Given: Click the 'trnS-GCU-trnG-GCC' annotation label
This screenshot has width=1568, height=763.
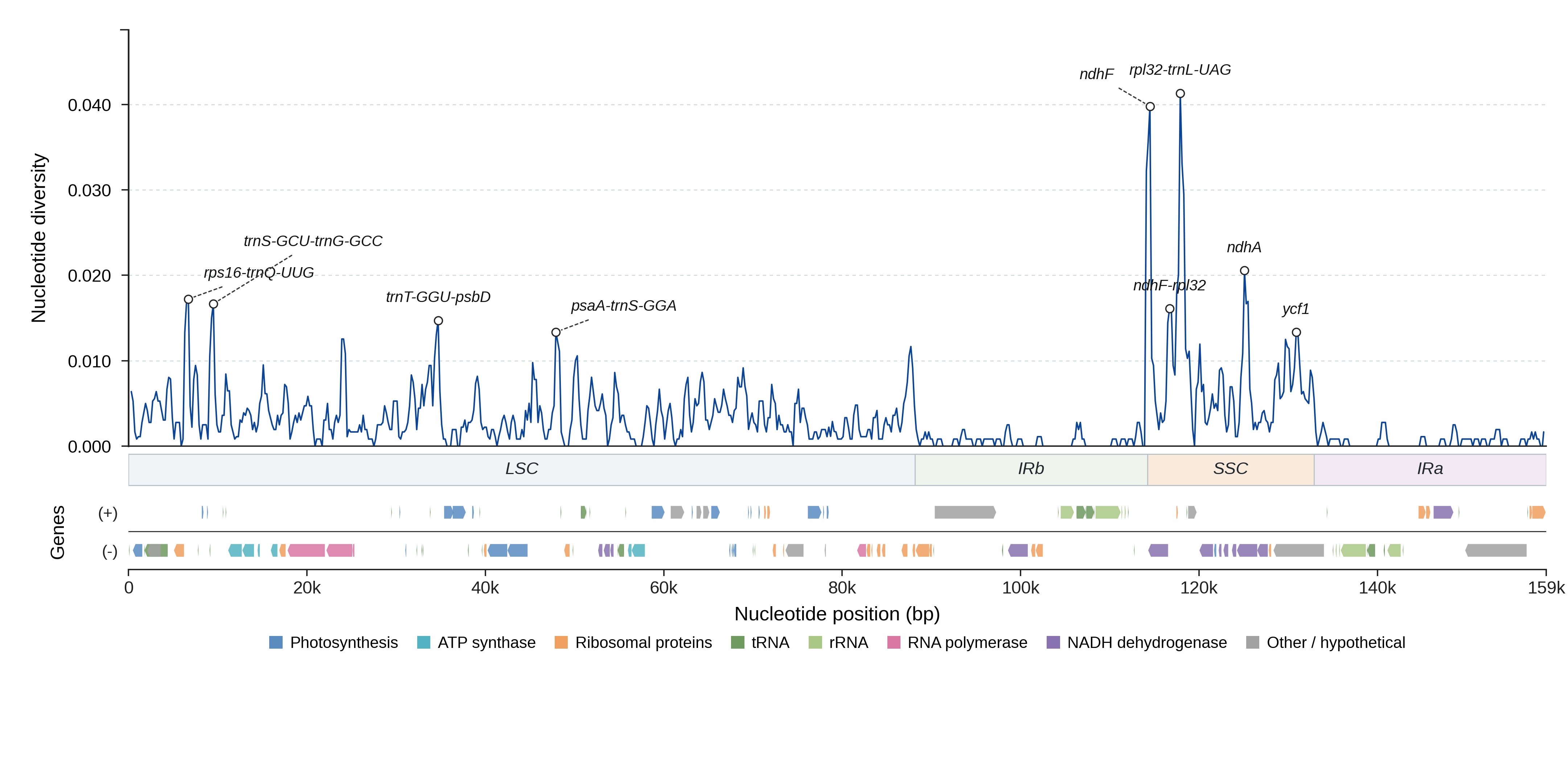Looking at the screenshot, I should point(313,241).
